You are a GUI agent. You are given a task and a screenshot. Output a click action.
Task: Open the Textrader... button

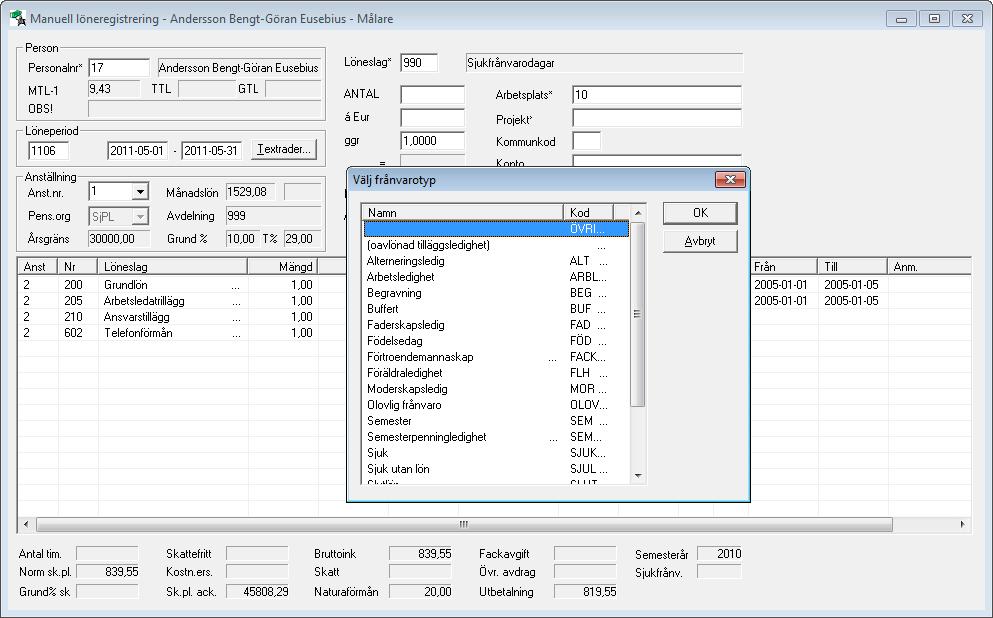pyautogui.click(x=284, y=149)
